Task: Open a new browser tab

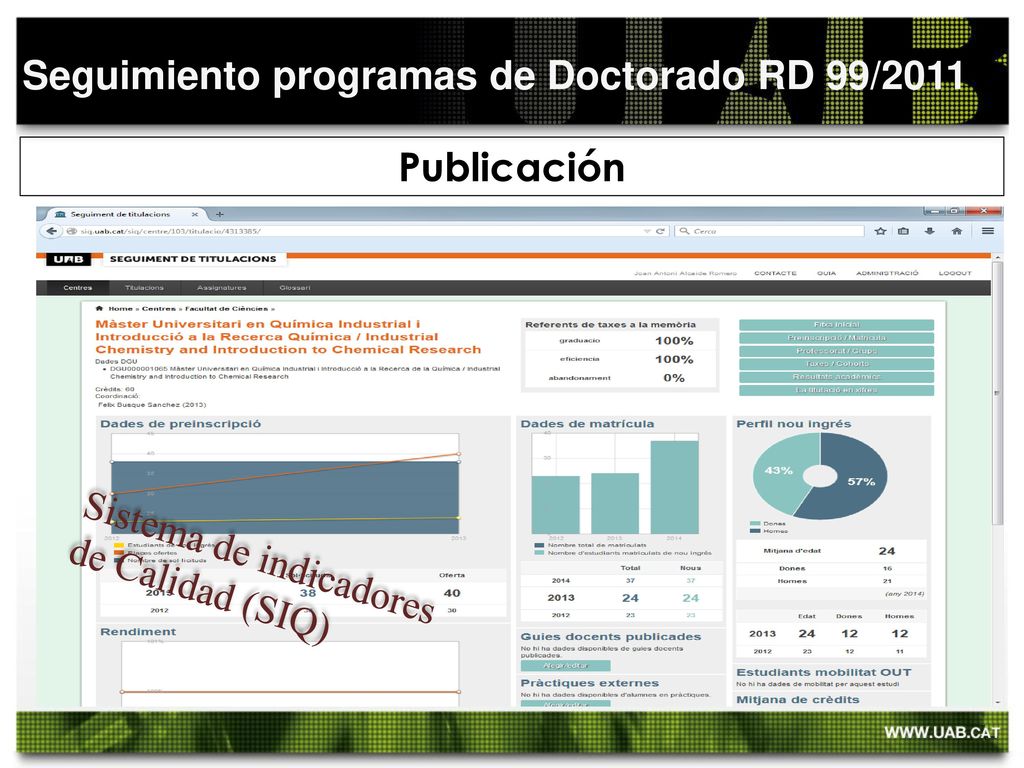Action: pos(220,214)
